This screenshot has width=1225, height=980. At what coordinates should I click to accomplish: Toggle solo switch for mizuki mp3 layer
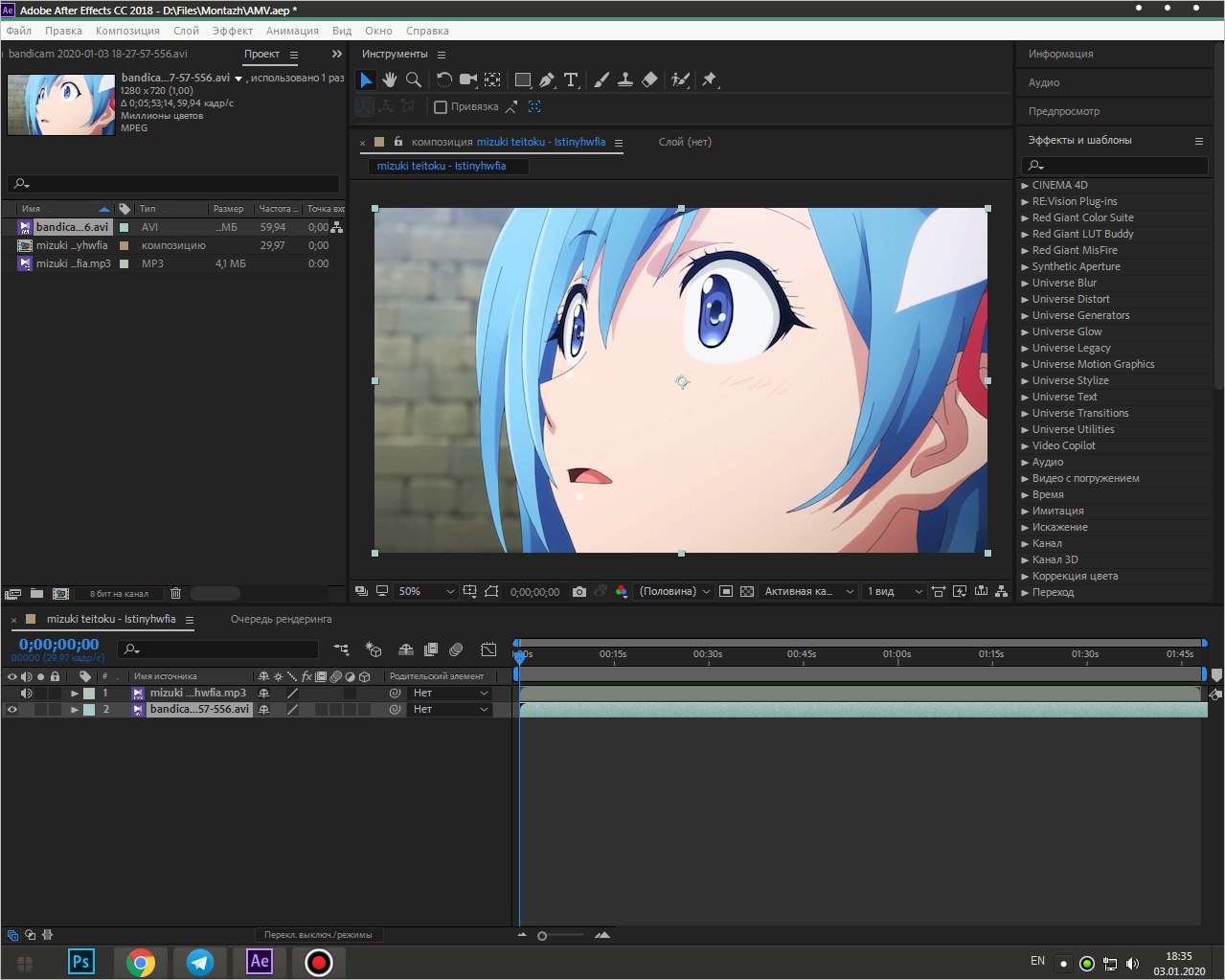tap(40, 693)
